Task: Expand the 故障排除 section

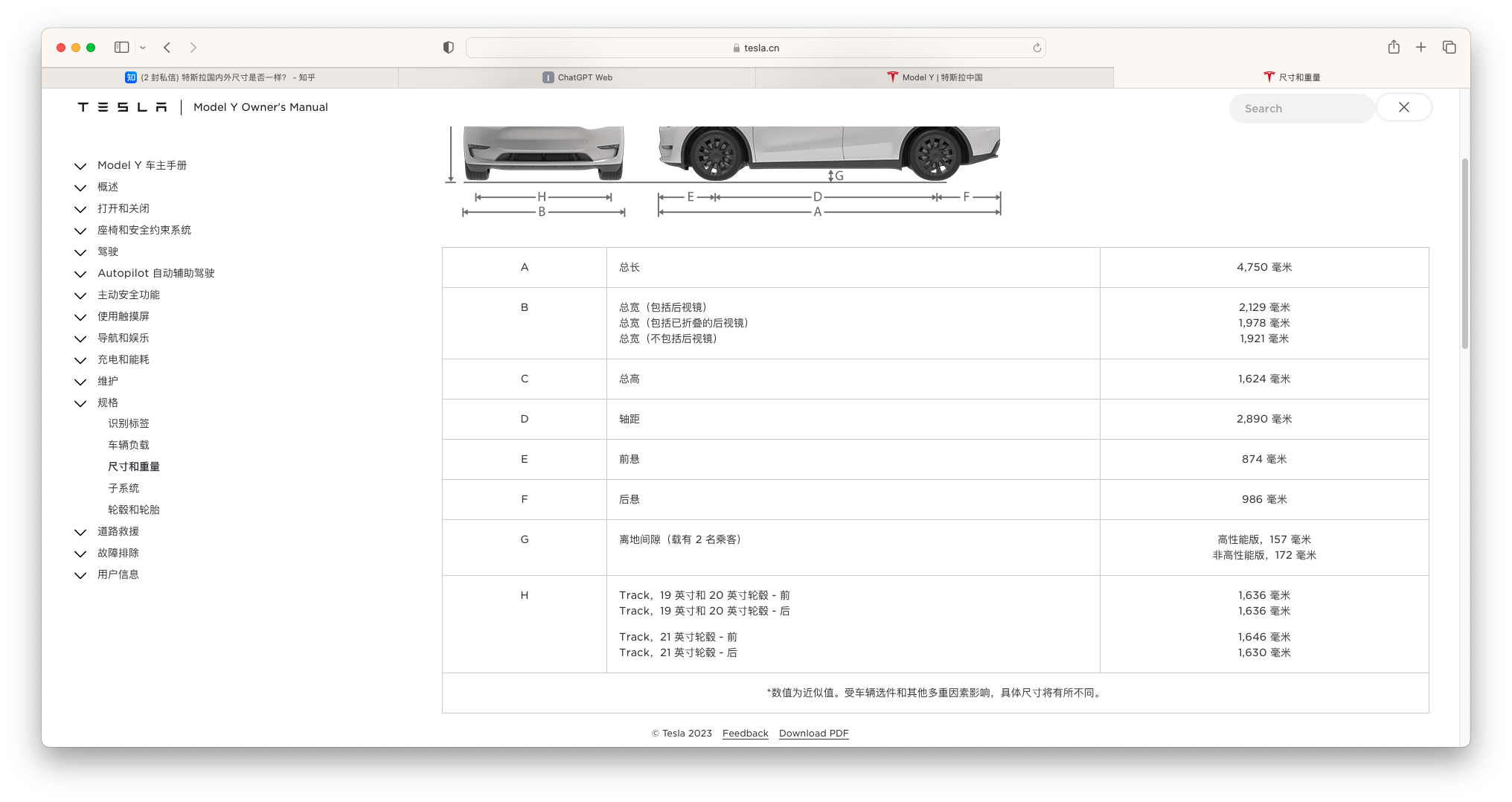Action: tap(80, 554)
